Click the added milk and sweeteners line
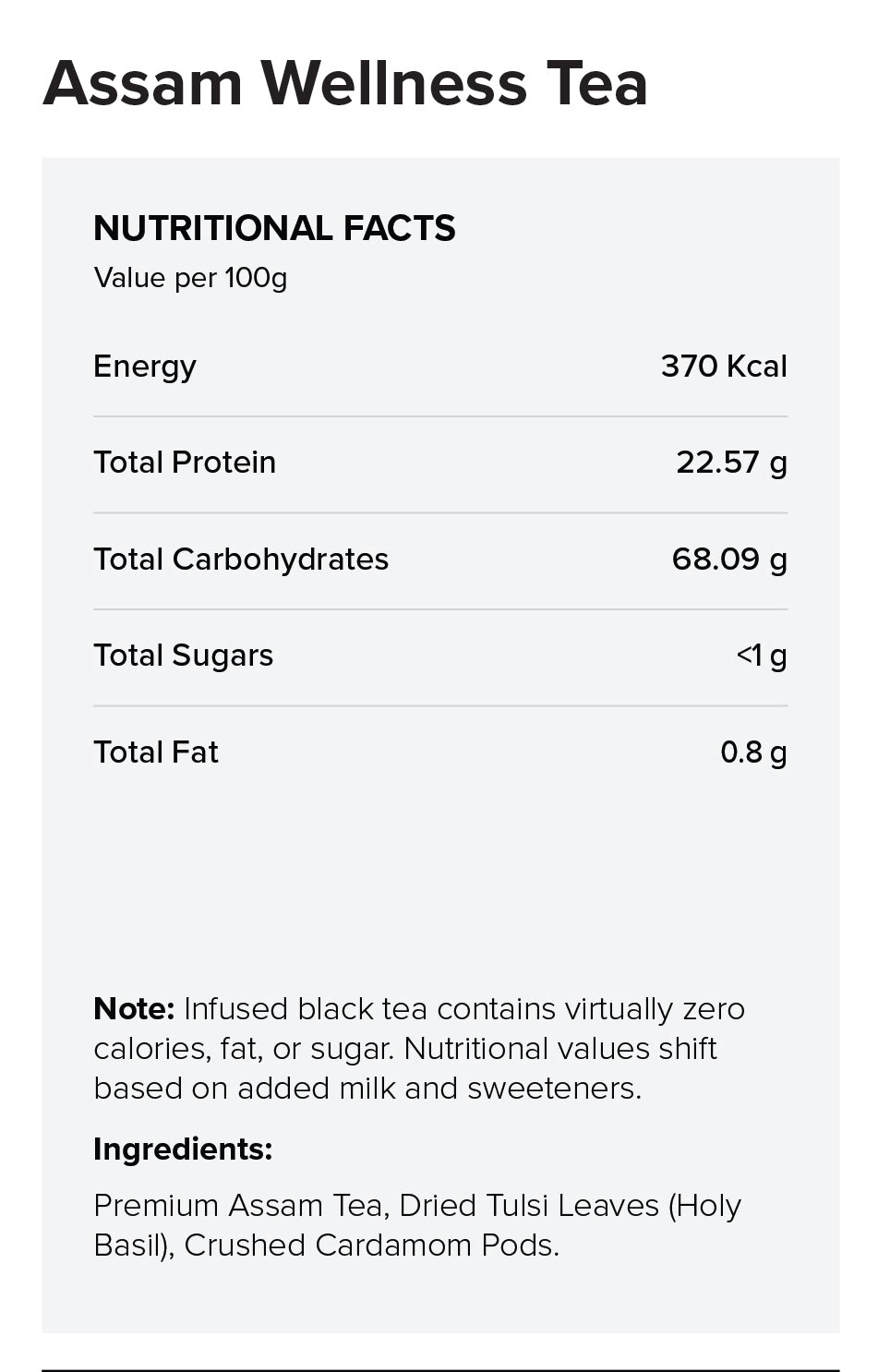 367,1089
